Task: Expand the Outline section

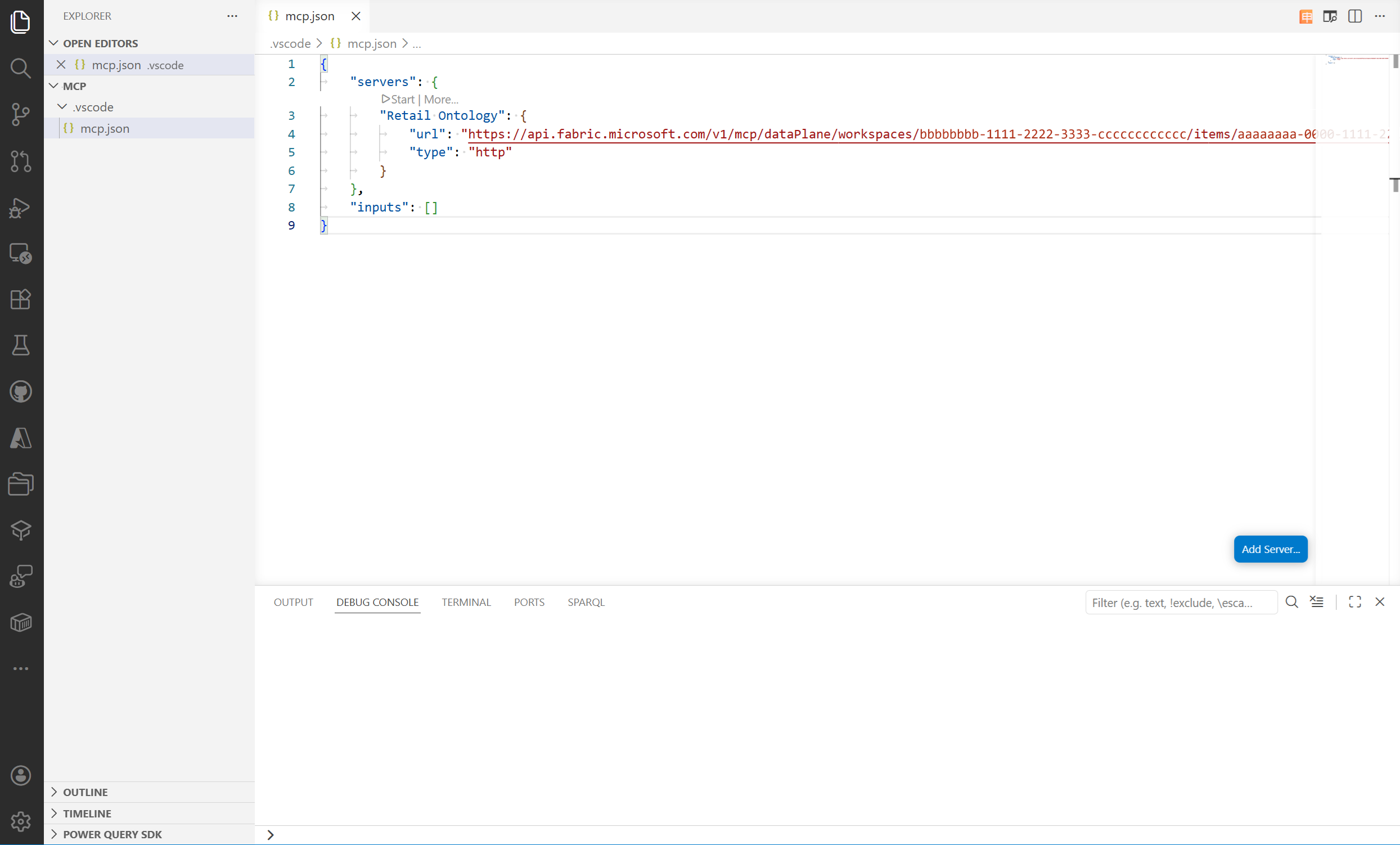Action: pyautogui.click(x=53, y=792)
